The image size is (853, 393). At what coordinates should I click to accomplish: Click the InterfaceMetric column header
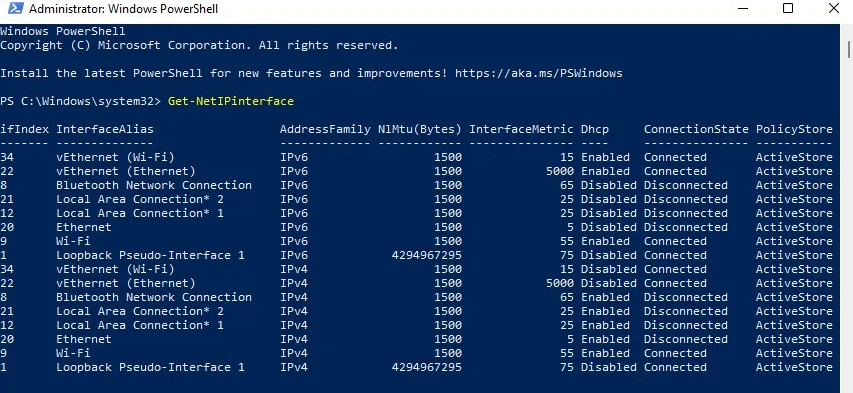tap(521, 129)
